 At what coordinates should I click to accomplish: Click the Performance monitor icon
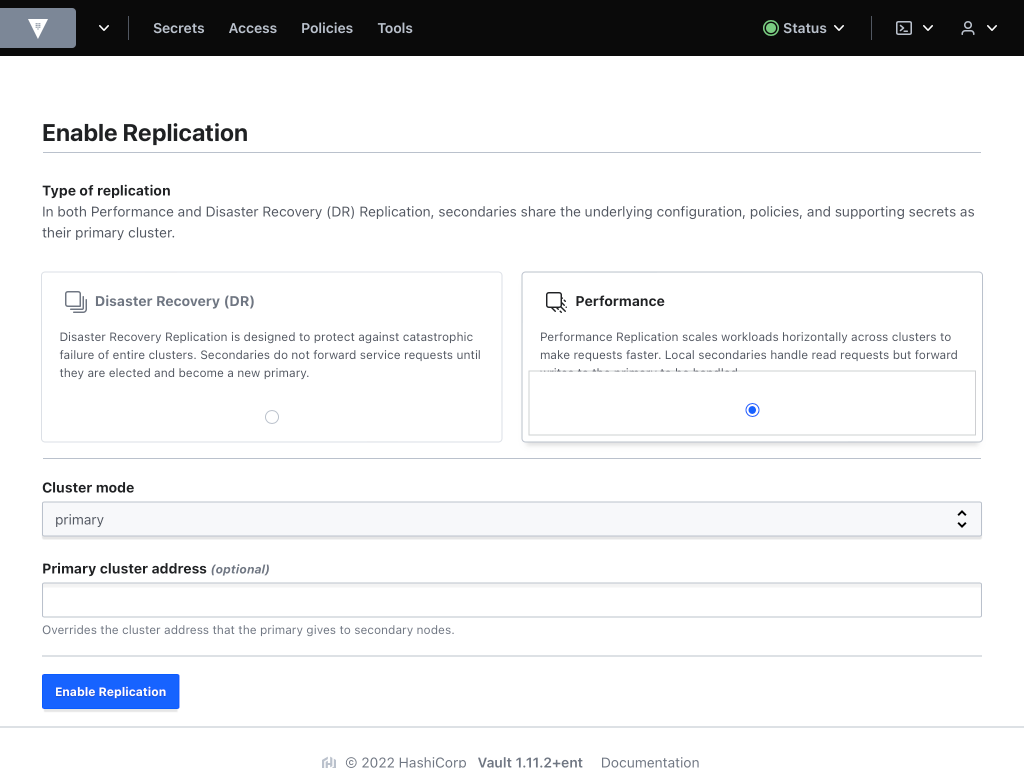(554, 300)
